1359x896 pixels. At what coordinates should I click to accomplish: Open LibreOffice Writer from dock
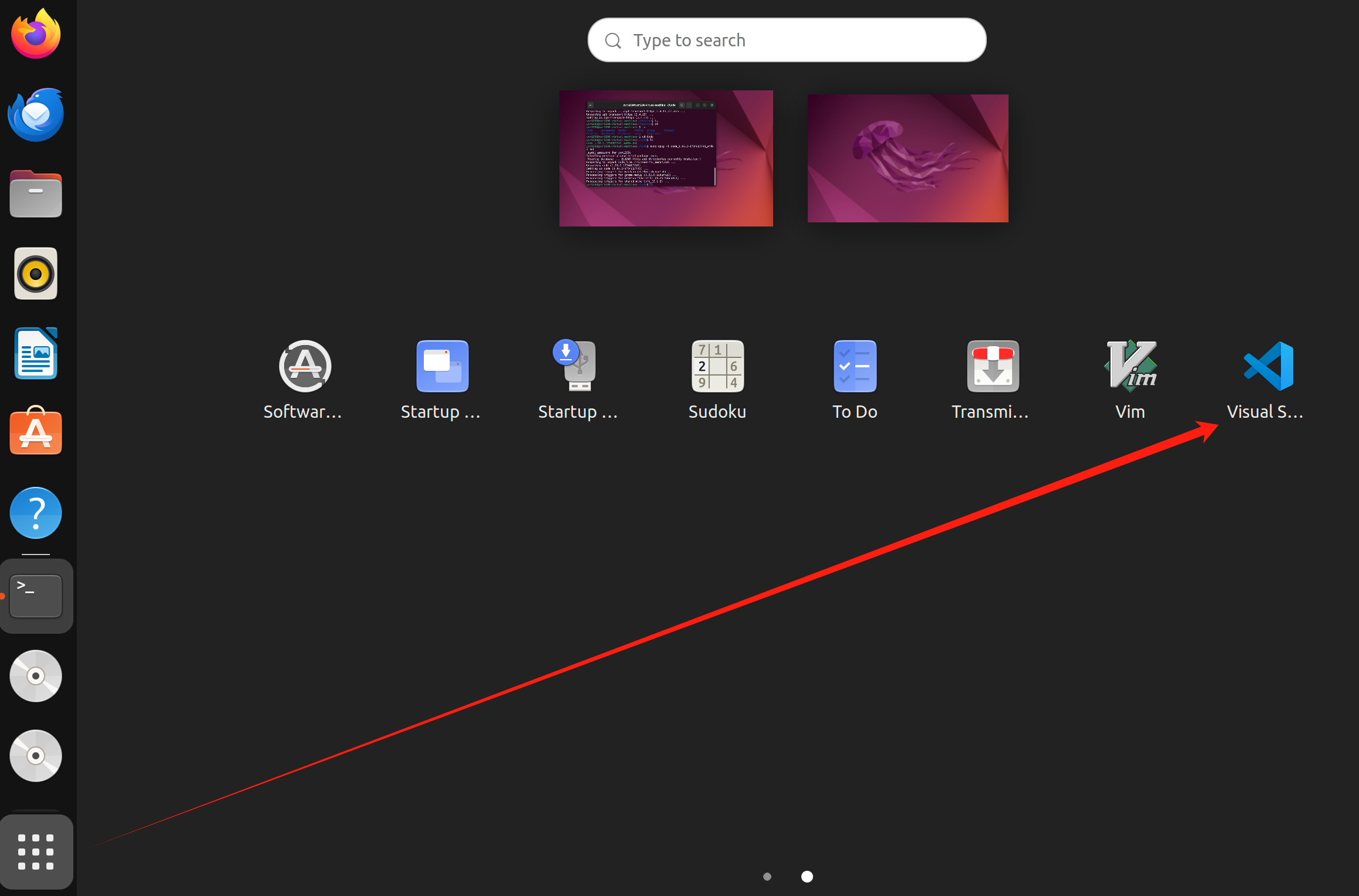click(36, 354)
